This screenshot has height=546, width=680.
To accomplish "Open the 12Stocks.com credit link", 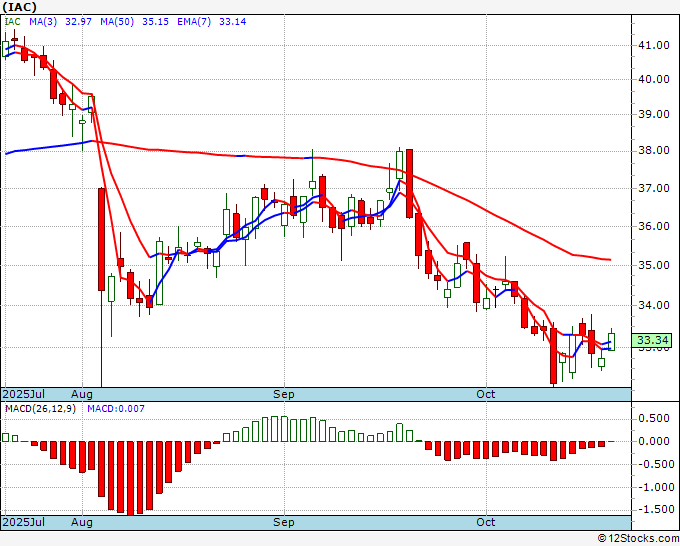I will (x=638, y=539).
